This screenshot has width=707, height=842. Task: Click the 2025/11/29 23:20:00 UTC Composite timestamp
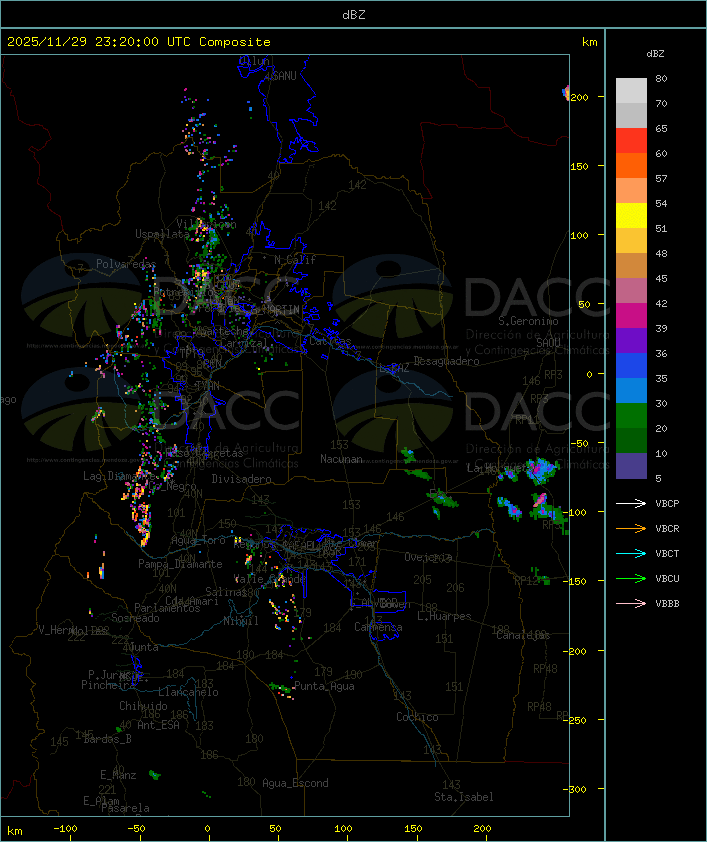pos(139,41)
